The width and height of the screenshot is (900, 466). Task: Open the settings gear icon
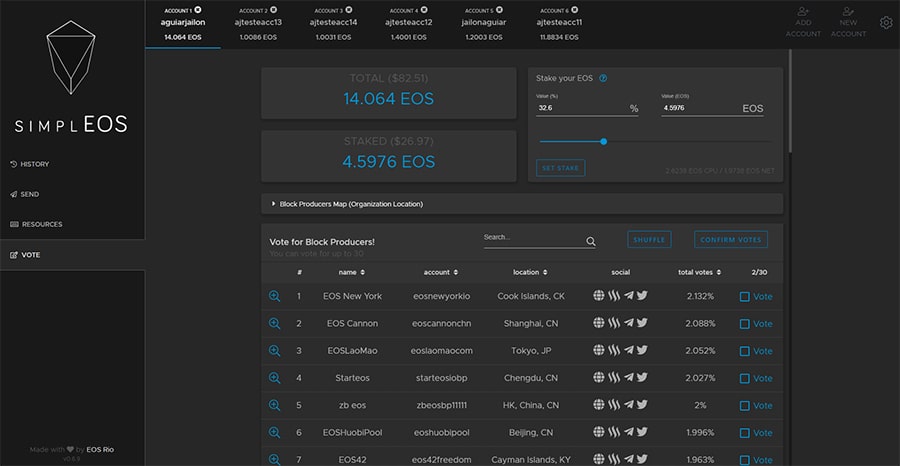tap(886, 23)
